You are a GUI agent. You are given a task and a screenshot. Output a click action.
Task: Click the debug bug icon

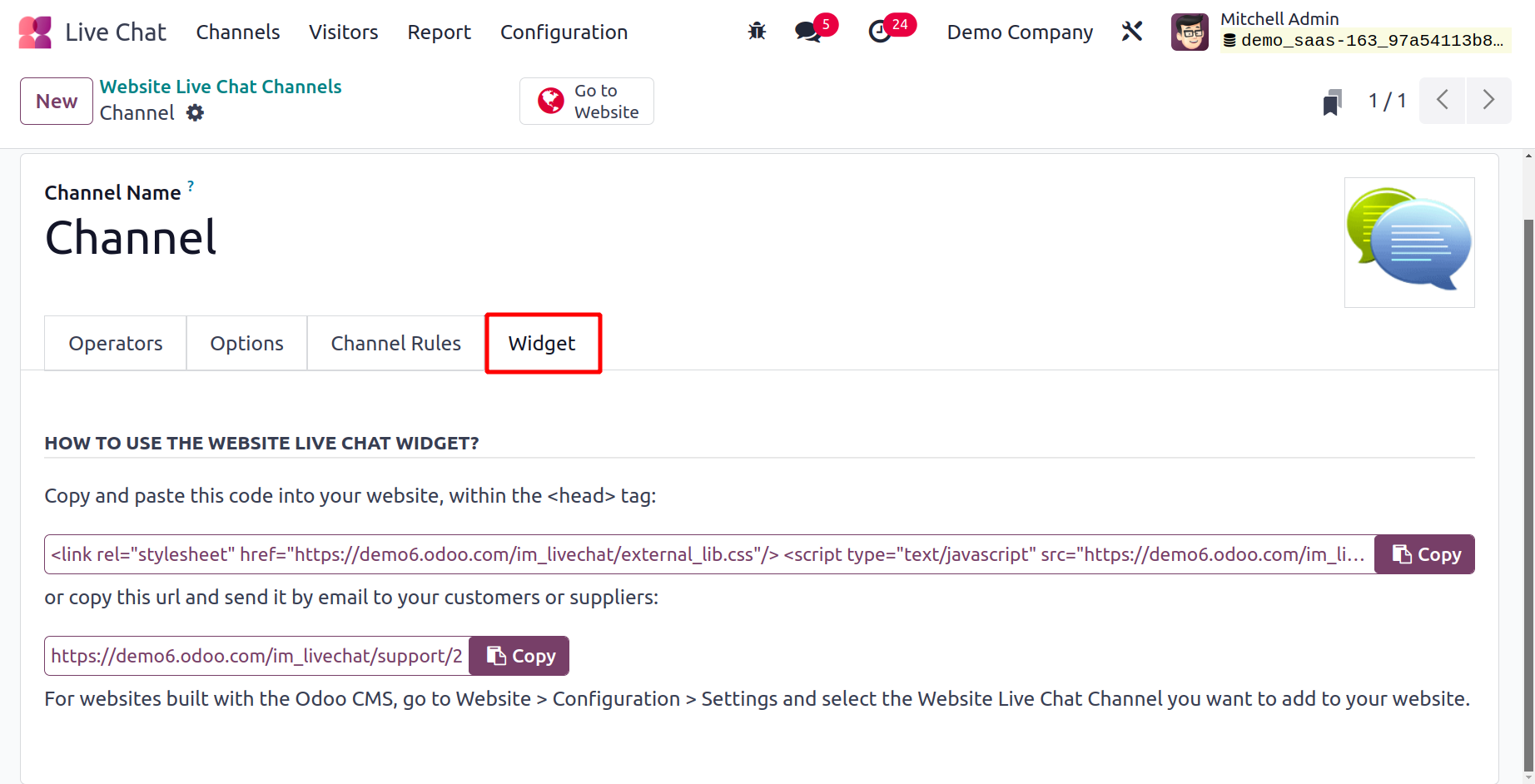pos(757,32)
